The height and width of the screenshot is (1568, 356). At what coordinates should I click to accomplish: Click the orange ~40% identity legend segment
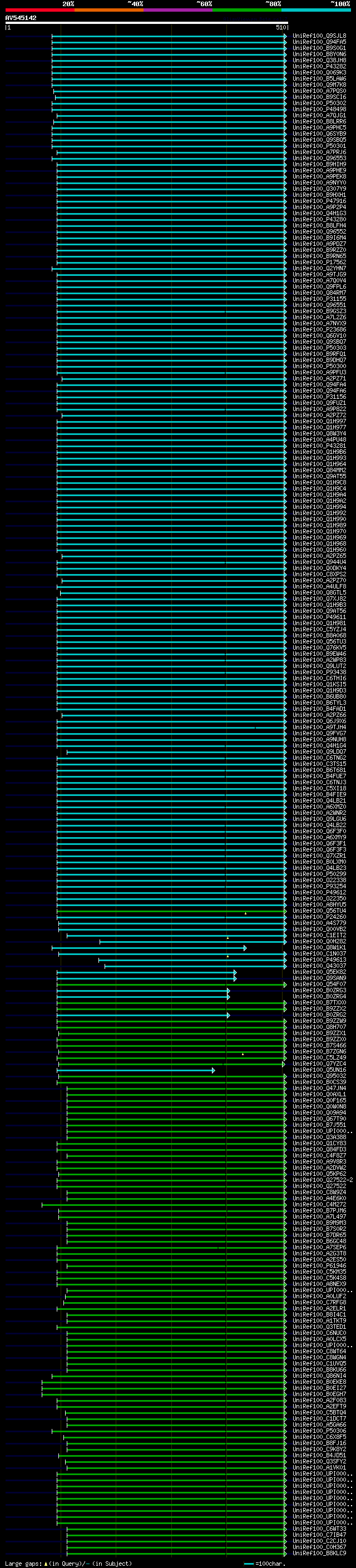(109, 10)
